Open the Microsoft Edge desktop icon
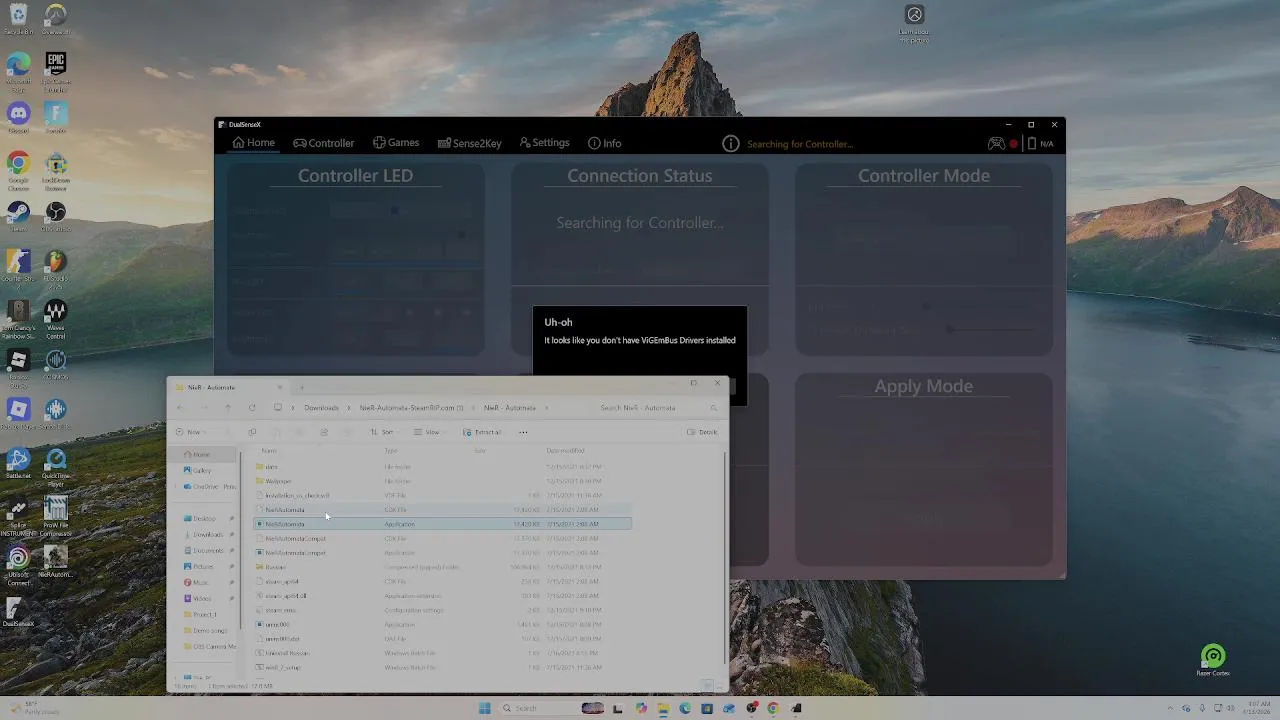Image resolution: width=1280 pixels, height=720 pixels. [x=18, y=71]
